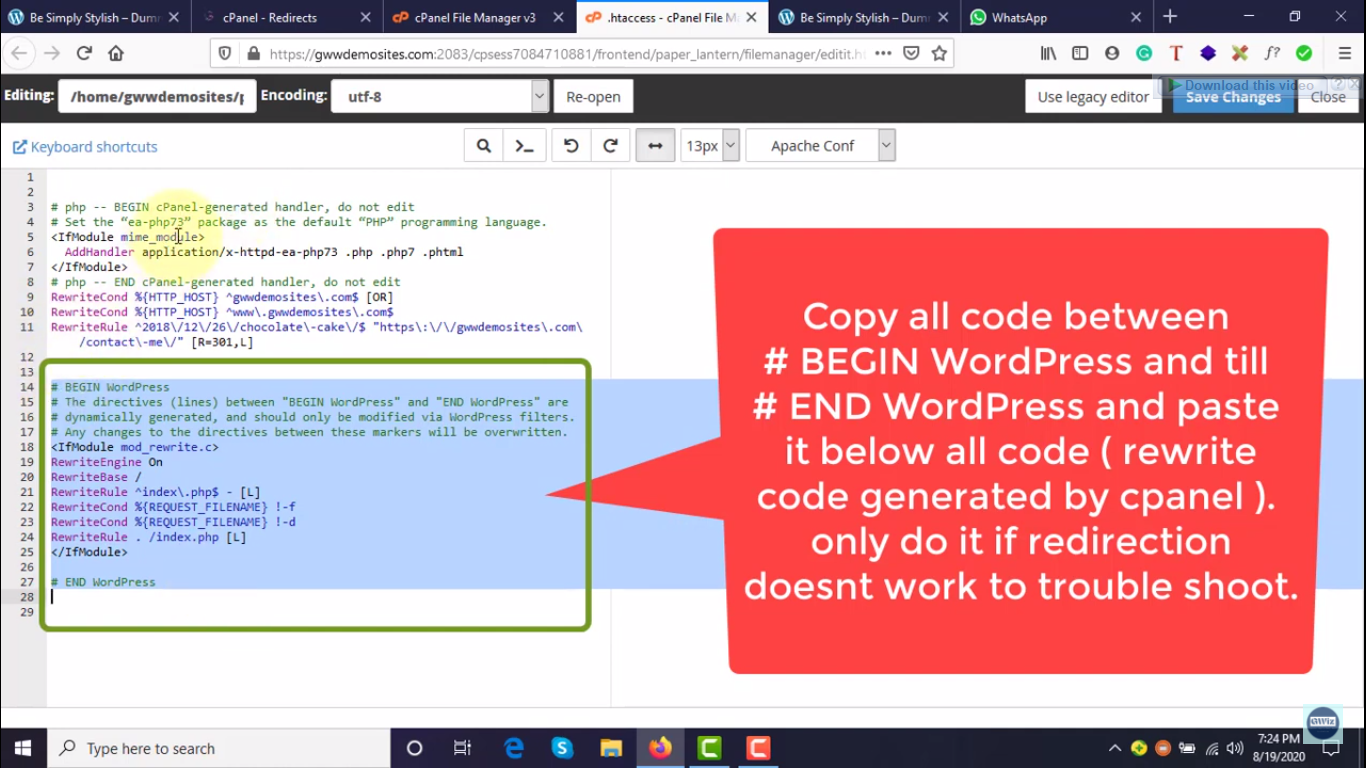
Task: Switch to cPanel File Manager v3 tab
Action: [x=475, y=17]
